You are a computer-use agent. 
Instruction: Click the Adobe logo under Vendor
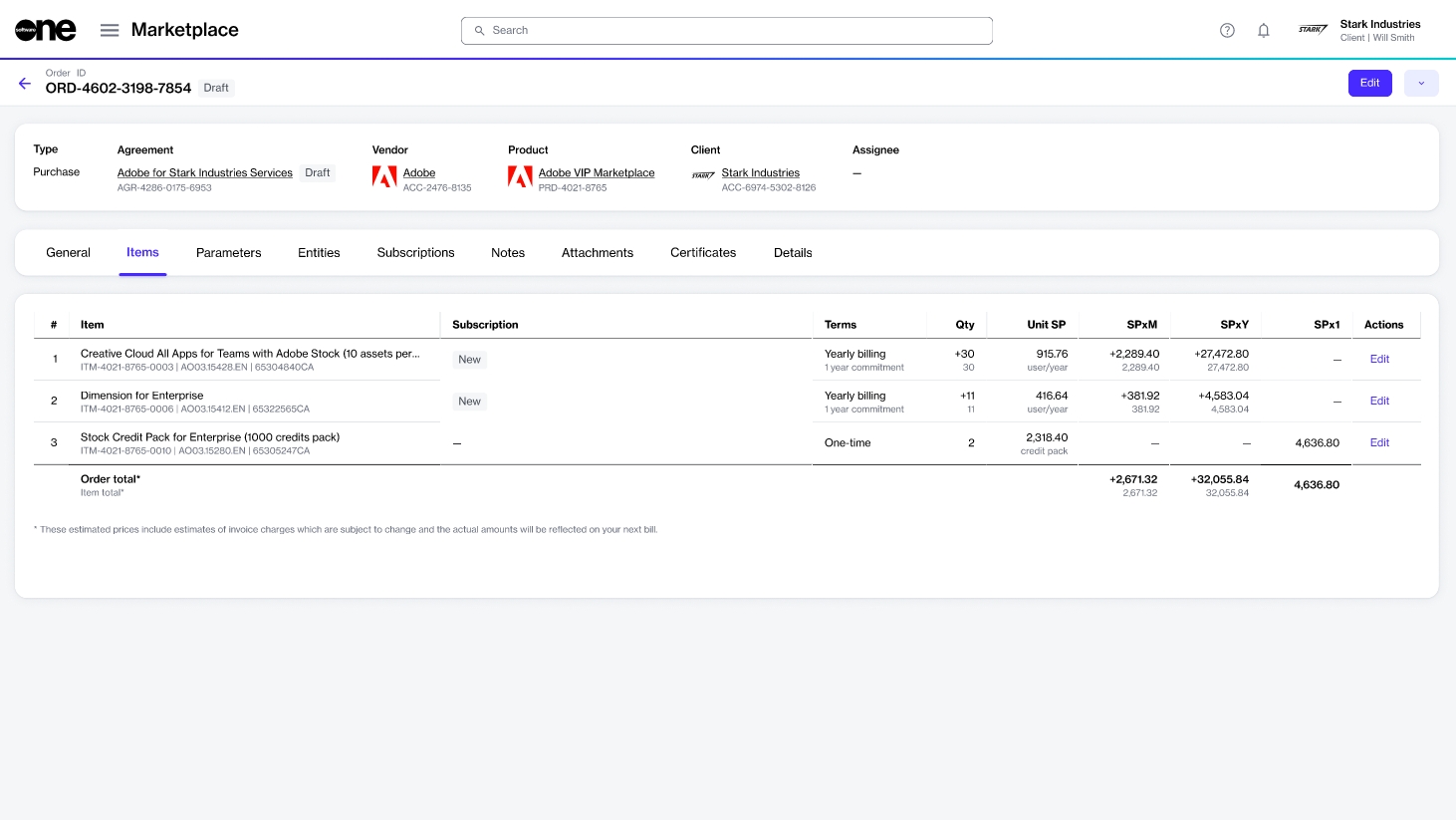pos(384,177)
